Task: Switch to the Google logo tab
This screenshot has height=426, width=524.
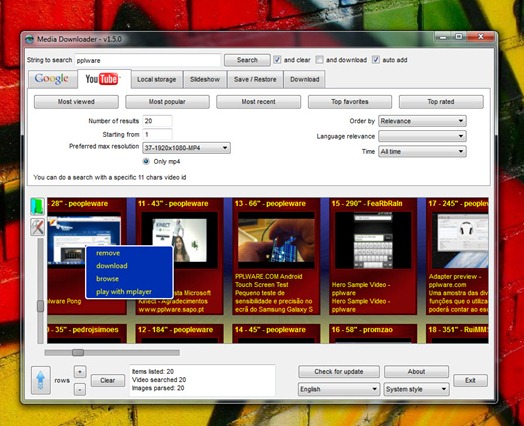Action: (52, 79)
